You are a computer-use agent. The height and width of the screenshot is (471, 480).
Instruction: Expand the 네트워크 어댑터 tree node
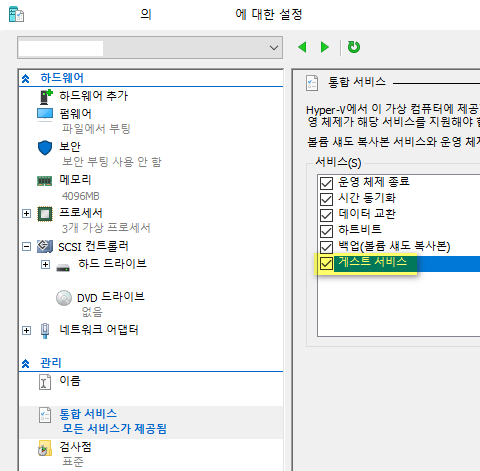pyautogui.click(x=26, y=330)
